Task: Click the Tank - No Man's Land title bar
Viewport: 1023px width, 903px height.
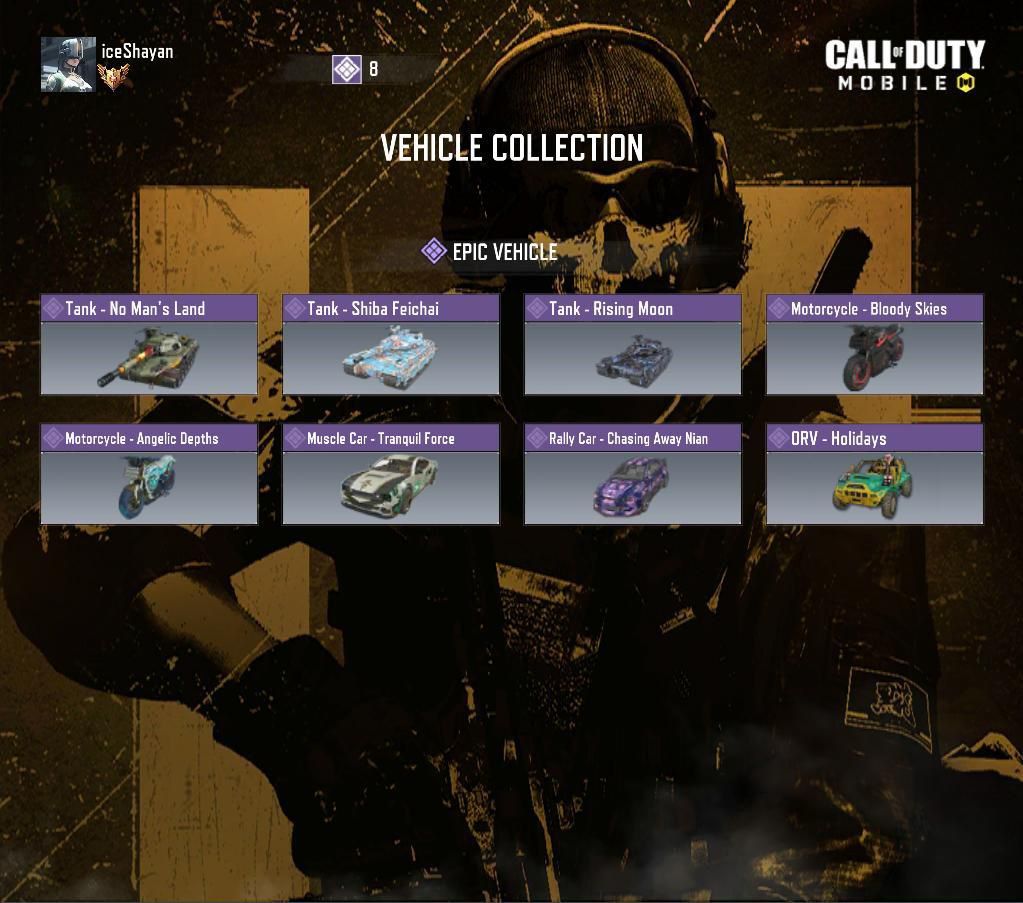Action: 149,308
